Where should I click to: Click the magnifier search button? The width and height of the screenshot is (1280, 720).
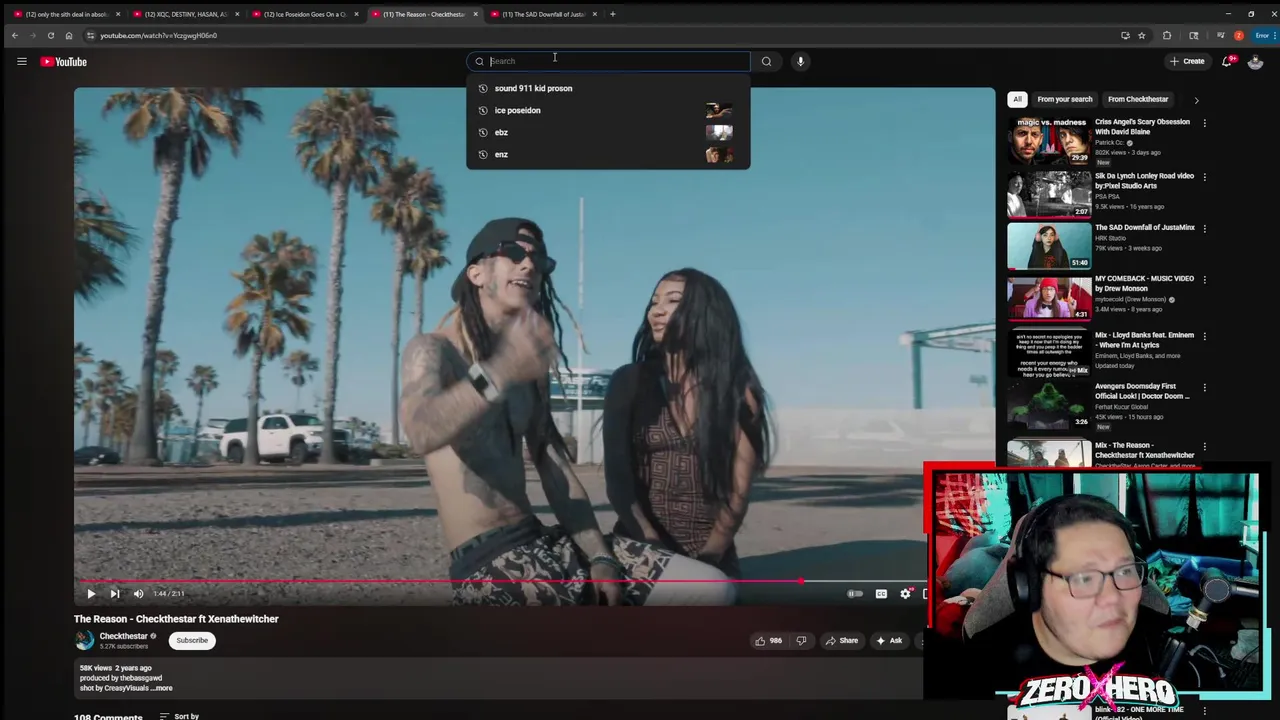766,61
